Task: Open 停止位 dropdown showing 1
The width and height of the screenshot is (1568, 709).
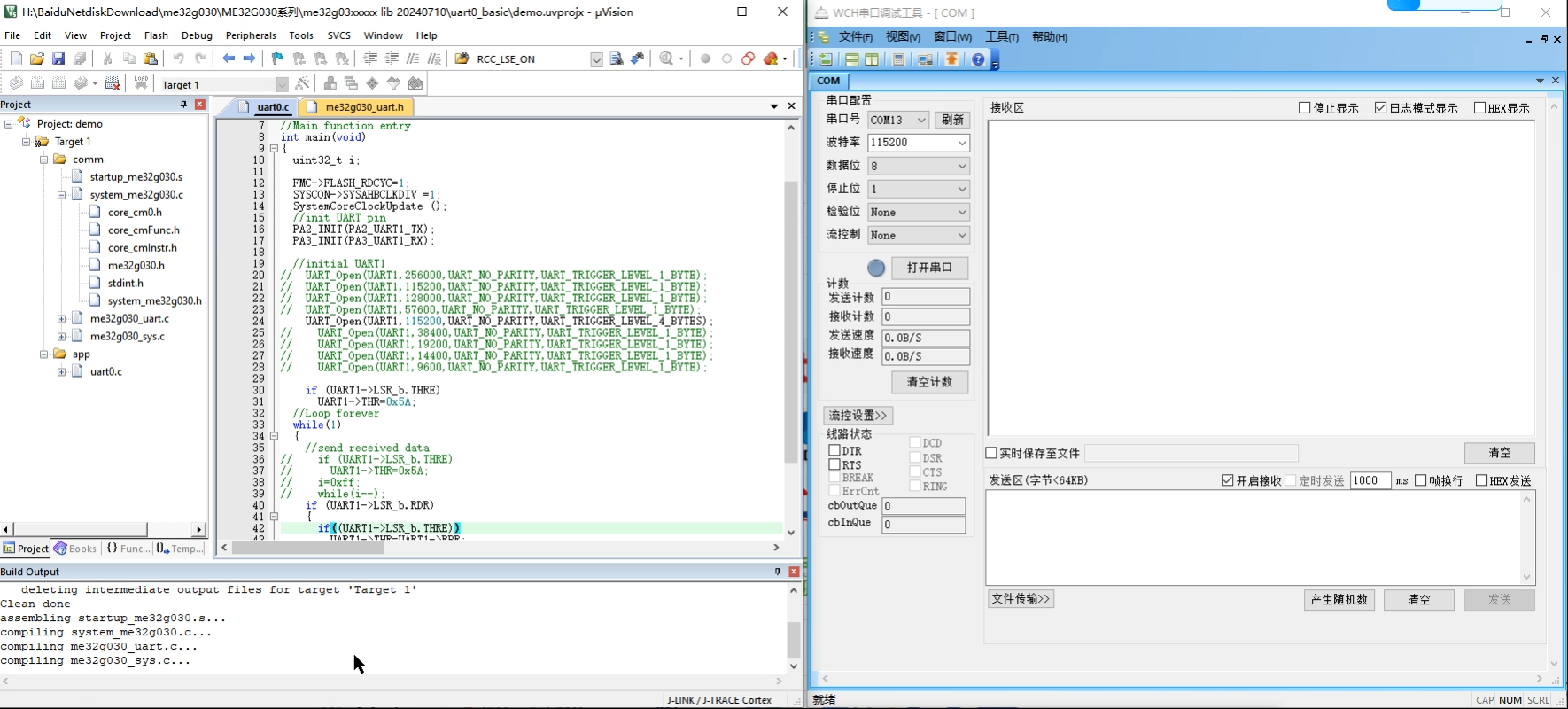Action: click(962, 189)
